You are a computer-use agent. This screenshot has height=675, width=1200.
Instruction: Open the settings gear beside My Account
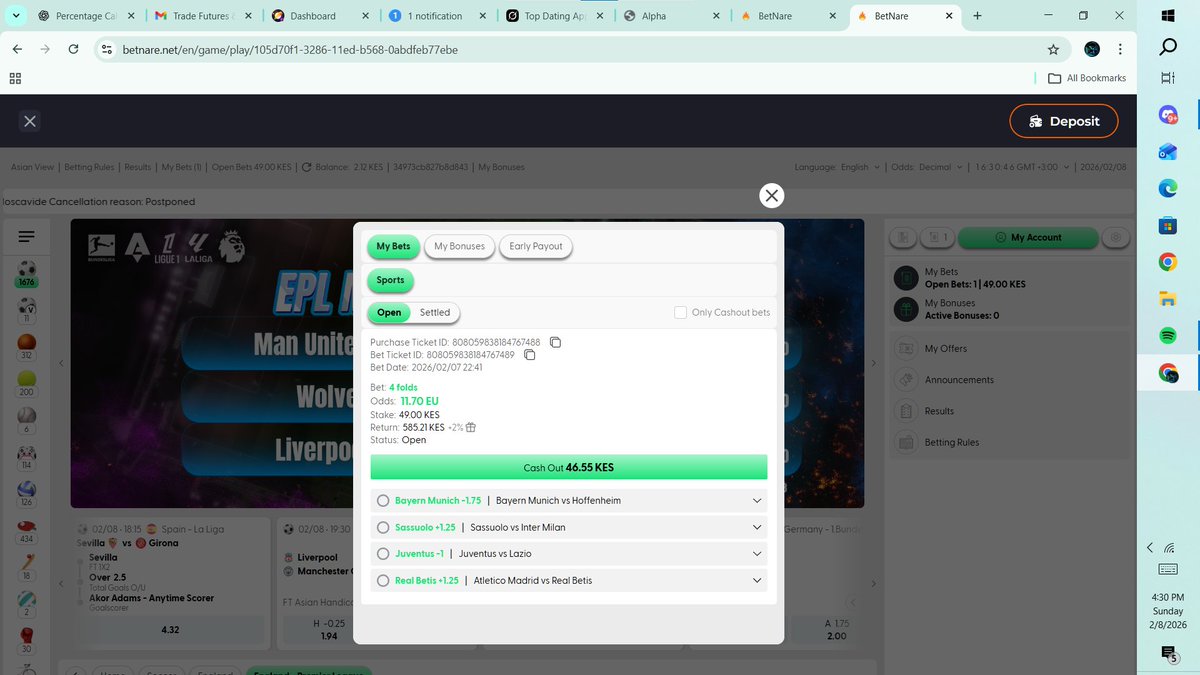click(x=1117, y=237)
